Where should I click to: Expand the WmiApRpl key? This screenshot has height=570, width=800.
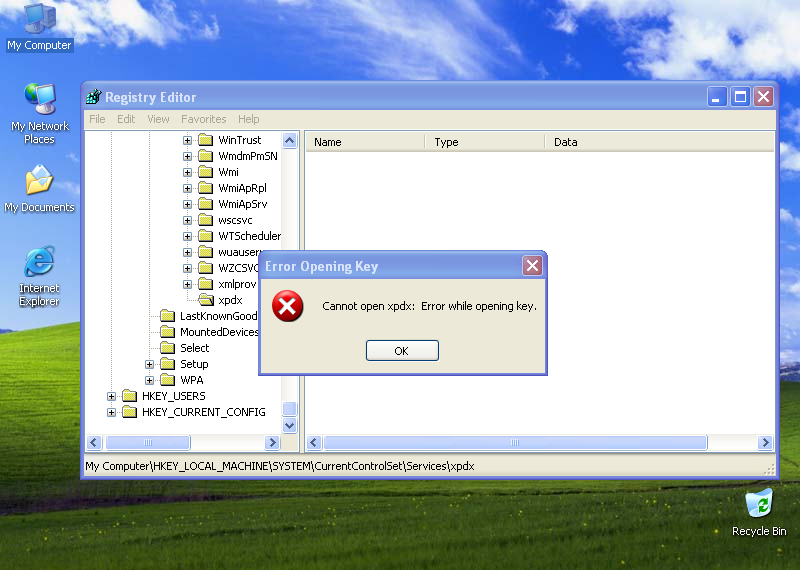(x=187, y=188)
